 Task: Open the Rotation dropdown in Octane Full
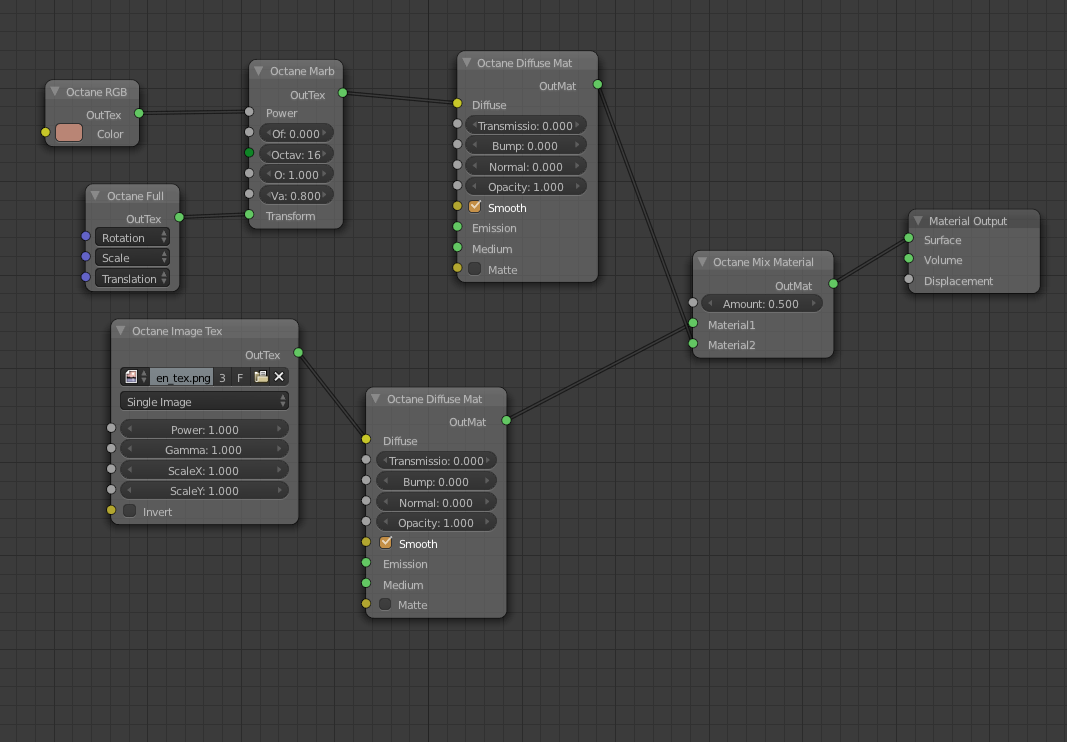point(132,238)
